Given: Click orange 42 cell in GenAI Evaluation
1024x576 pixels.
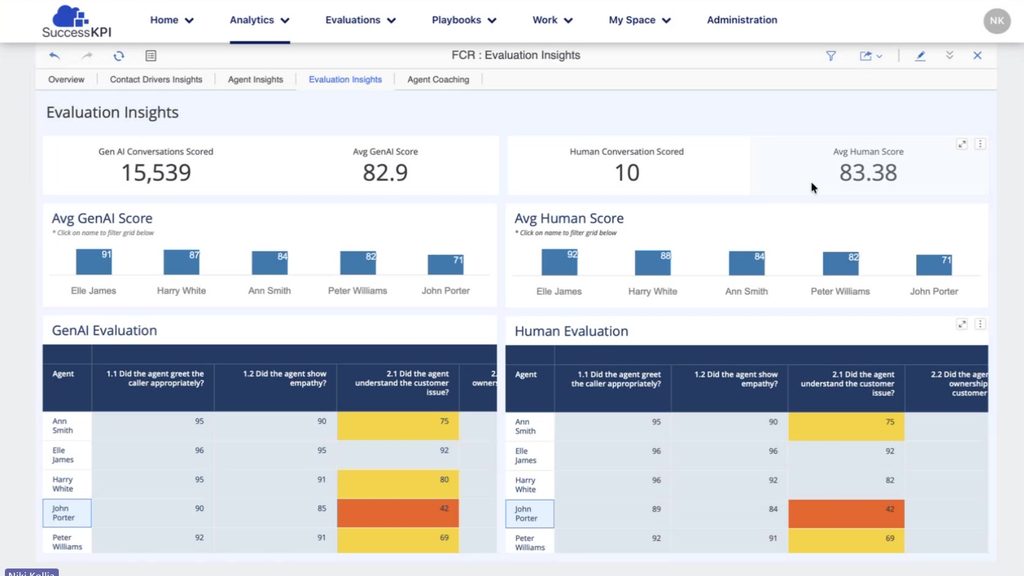Looking at the screenshot, I should 398,513.
